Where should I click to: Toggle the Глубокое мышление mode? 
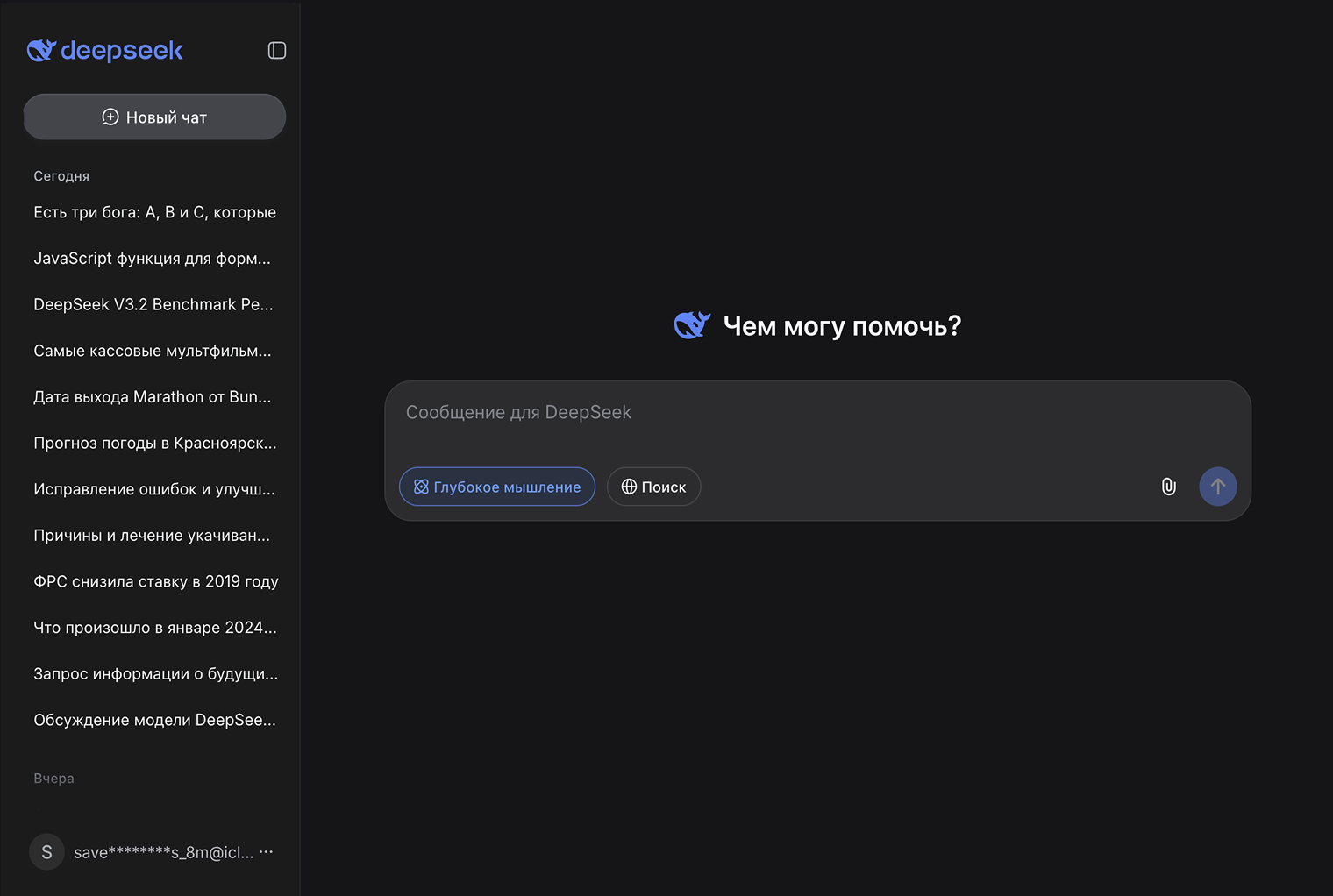click(x=497, y=487)
